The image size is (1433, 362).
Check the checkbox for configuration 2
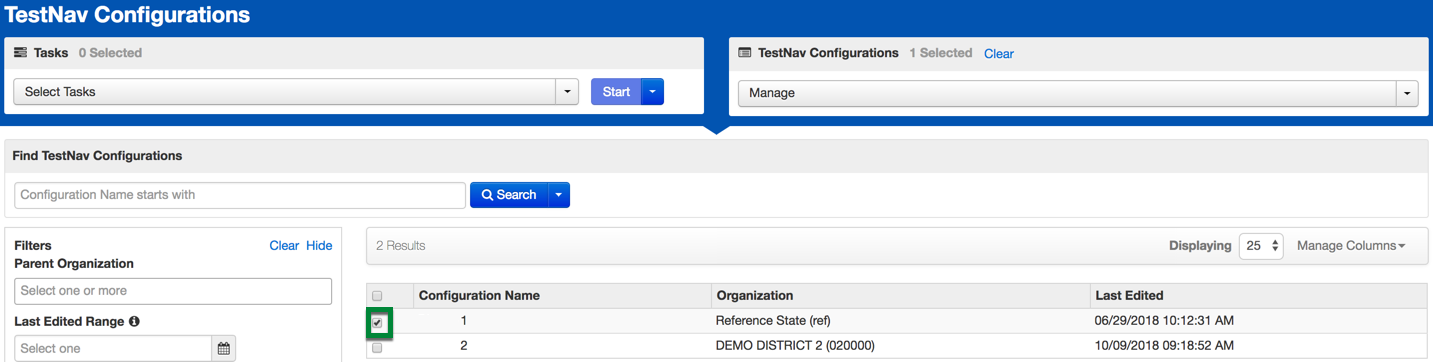coord(377,348)
